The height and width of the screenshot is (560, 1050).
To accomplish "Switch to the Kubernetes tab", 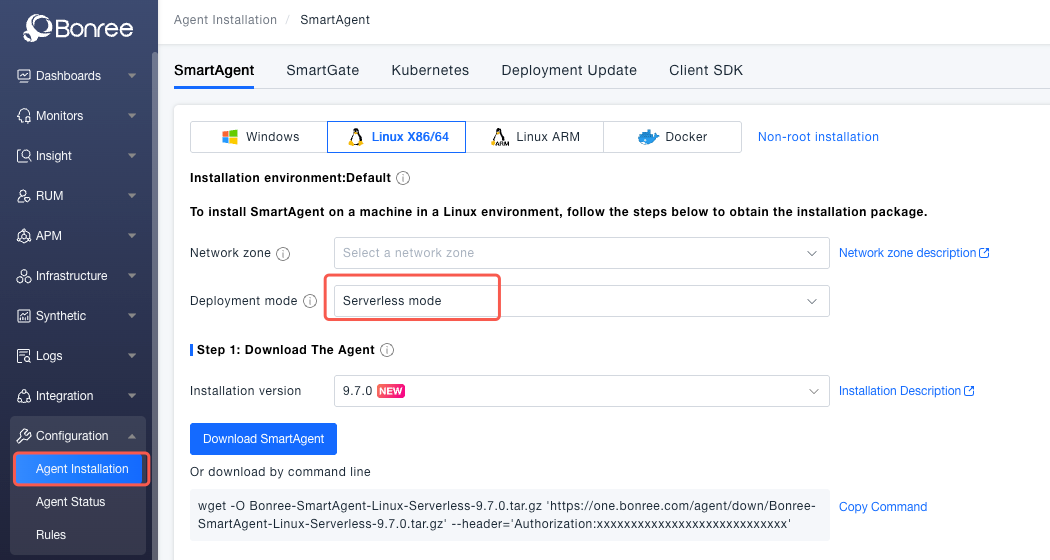I will click(430, 70).
